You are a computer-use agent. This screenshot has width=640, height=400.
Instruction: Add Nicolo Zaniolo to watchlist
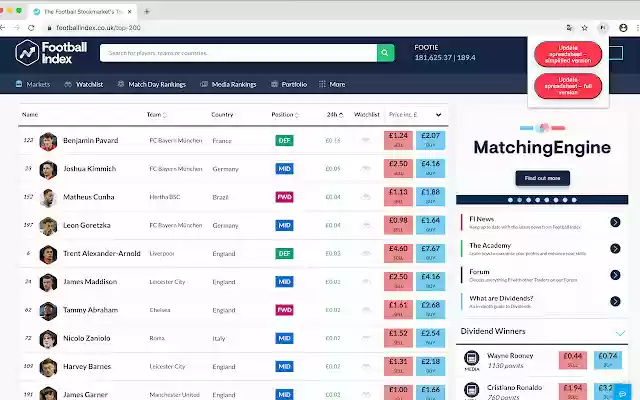(x=366, y=338)
